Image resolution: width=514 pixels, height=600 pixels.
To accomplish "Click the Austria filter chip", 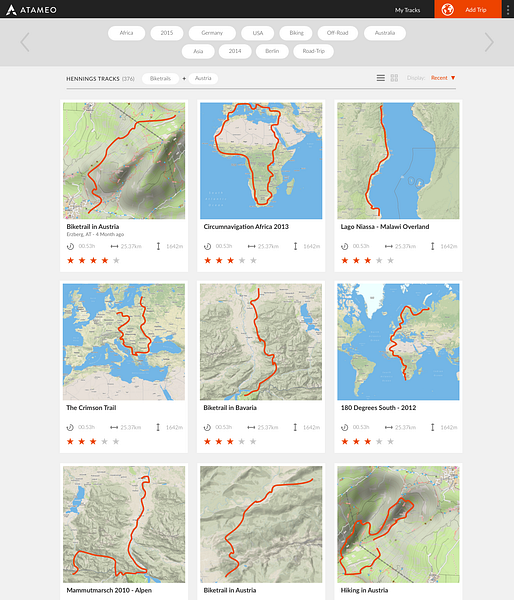I will [203, 78].
